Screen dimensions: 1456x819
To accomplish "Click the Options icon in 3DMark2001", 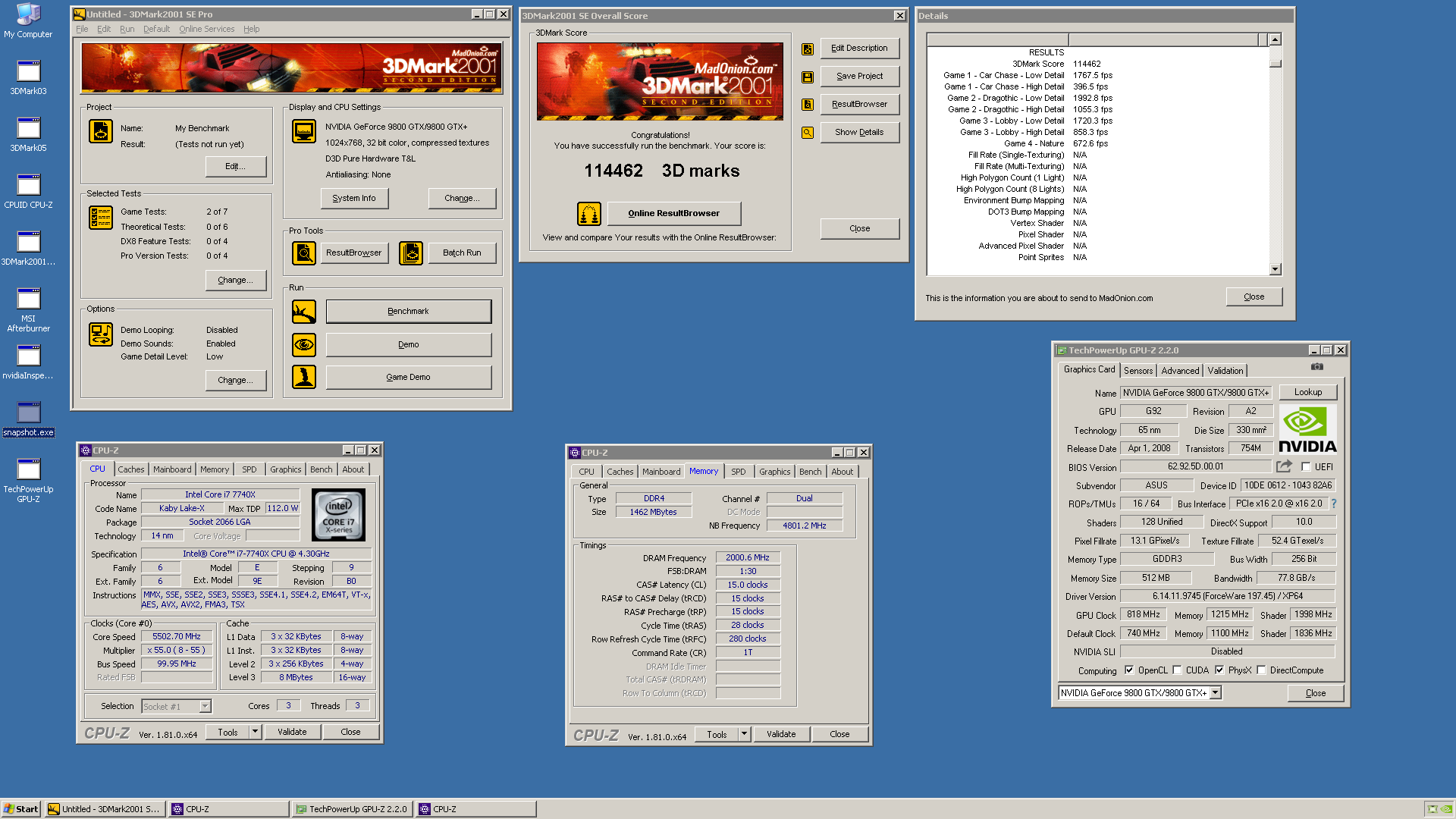I will [x=101, y=334].
